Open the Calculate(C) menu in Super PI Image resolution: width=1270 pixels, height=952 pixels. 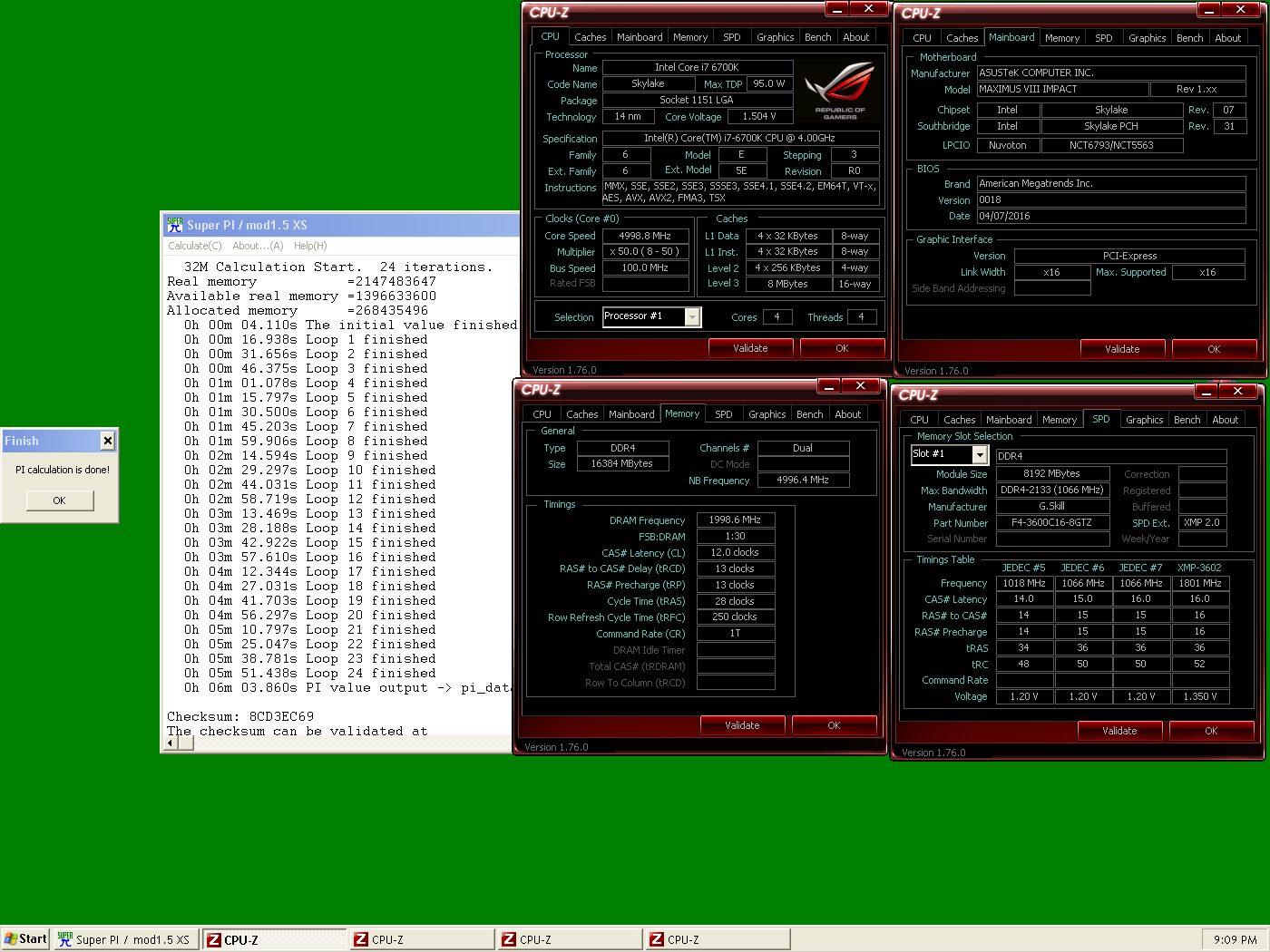[195, 246]
